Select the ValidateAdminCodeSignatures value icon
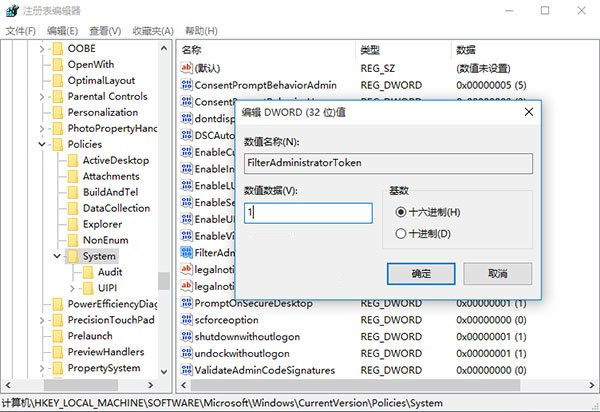 coord(186,369)
